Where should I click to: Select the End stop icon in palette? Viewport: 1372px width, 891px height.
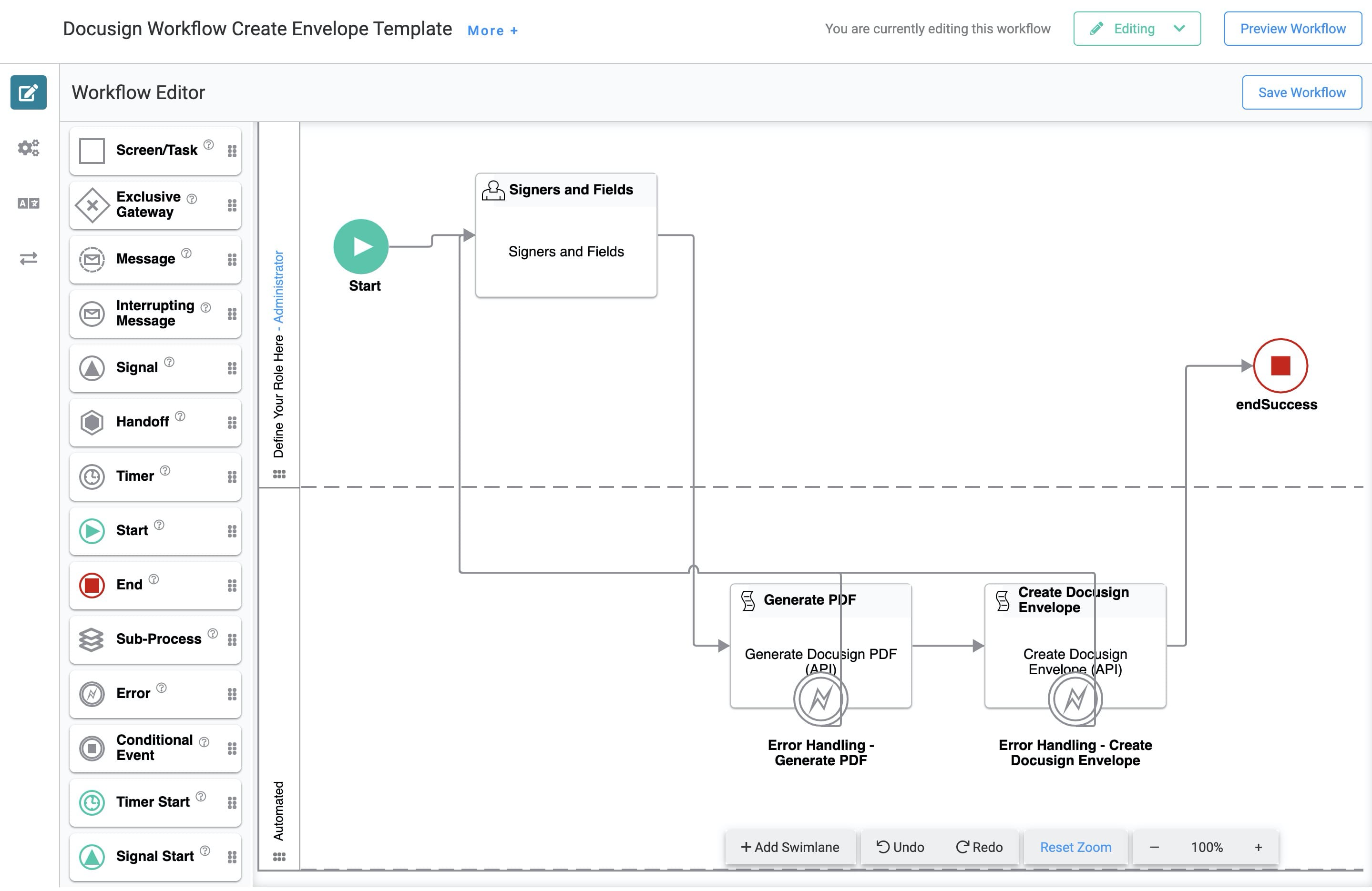(x=92, y=586)
